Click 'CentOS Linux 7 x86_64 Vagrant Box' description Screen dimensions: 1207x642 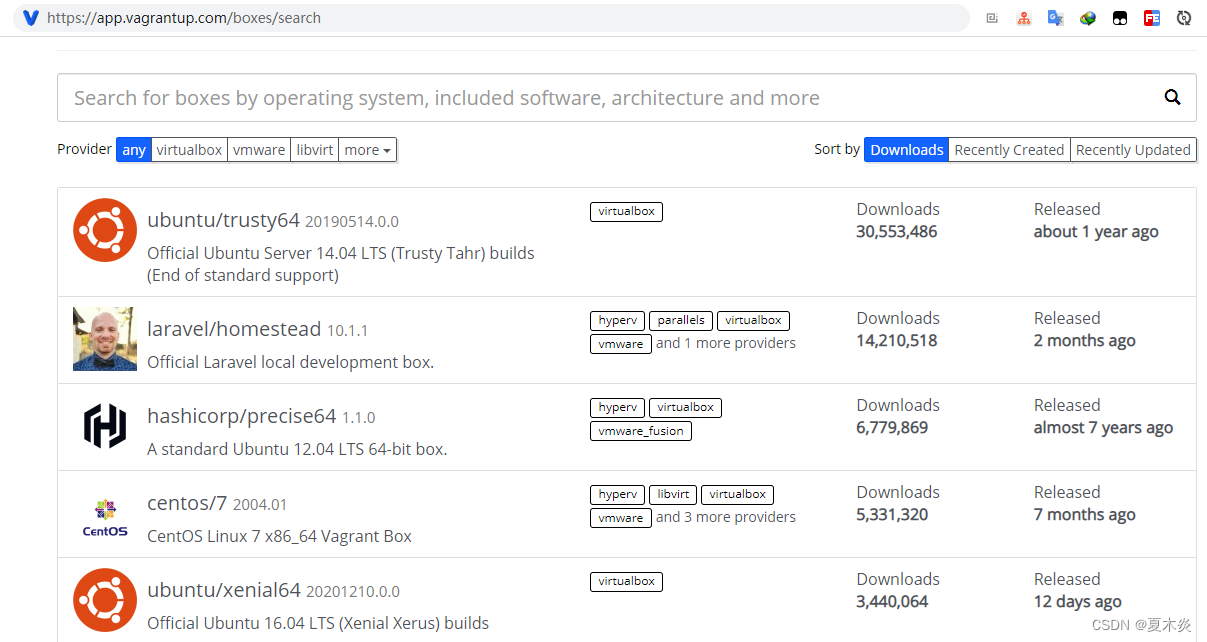point(279,536)
